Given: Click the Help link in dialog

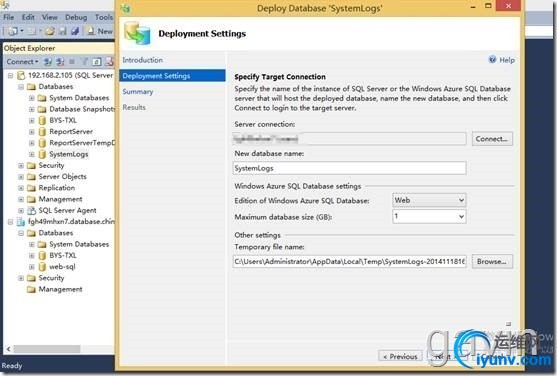Looking at the screenshot, I should (507, 60).
